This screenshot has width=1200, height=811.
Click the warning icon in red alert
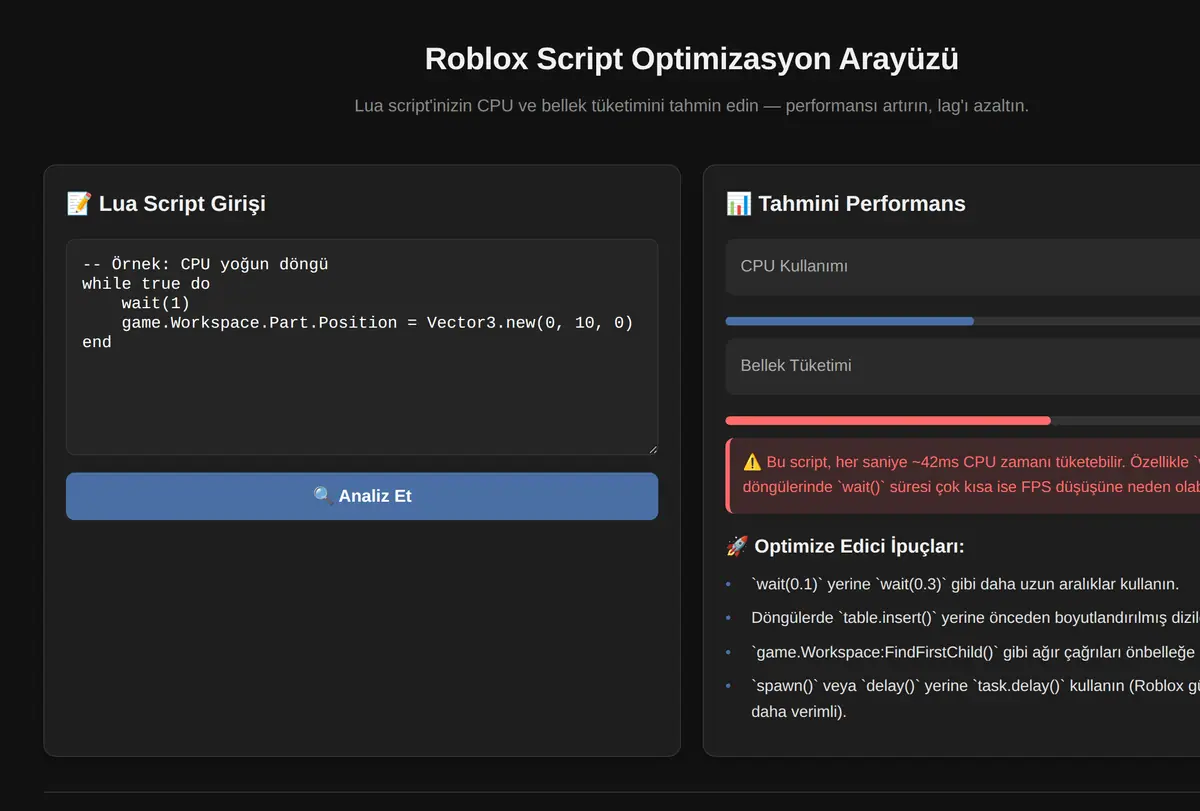[x=752, y=462]
